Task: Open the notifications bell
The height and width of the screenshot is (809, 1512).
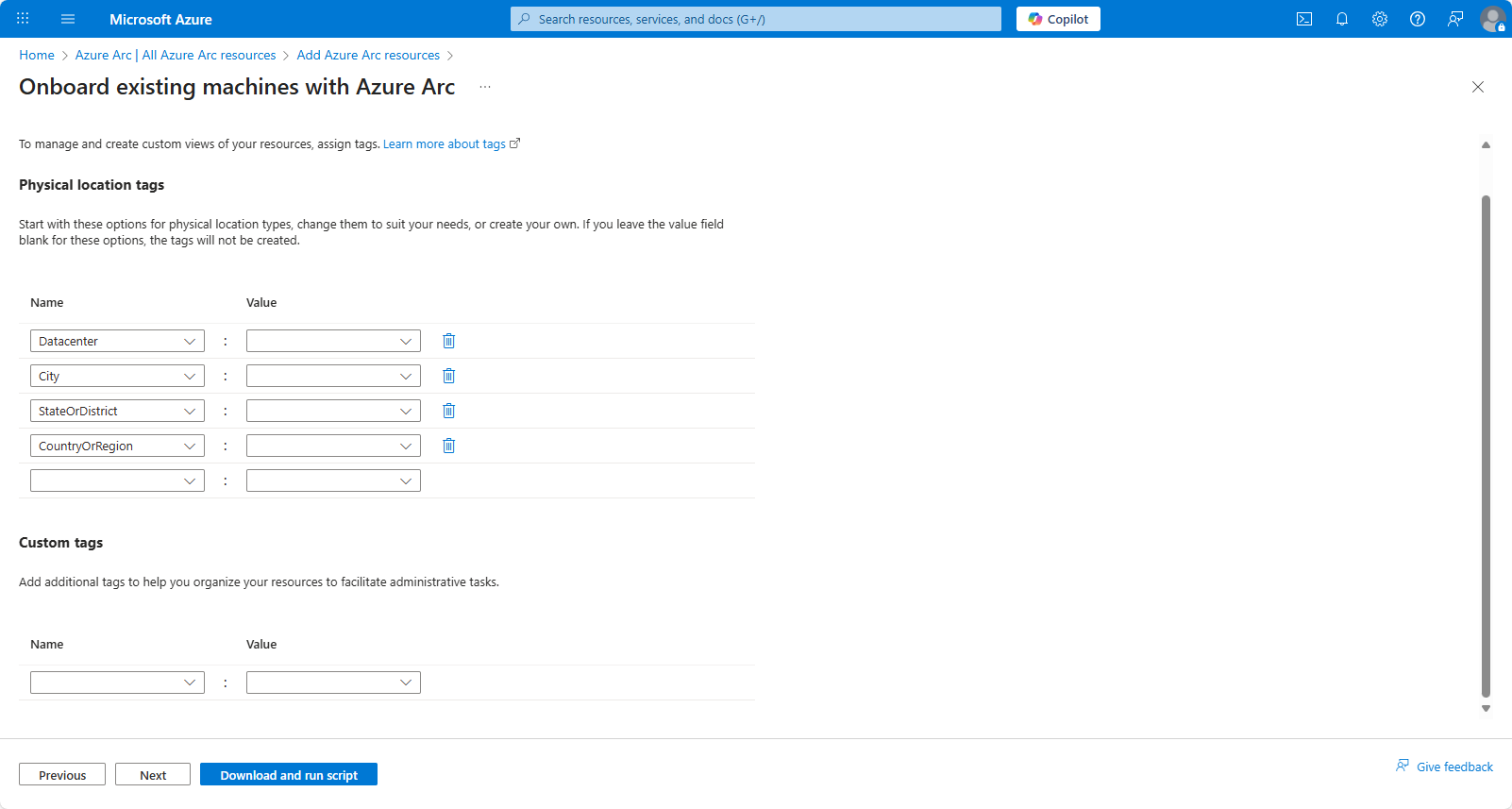Action: [1342, 19]
